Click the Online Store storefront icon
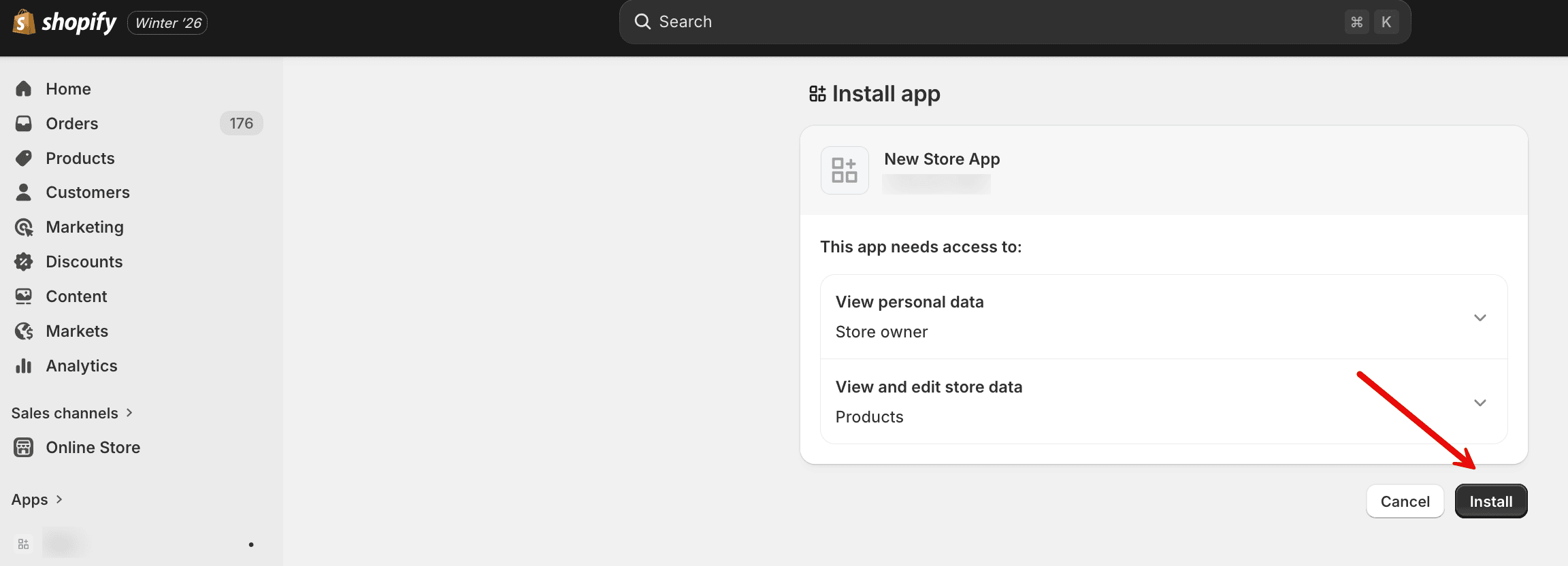This screenshot has width=1568, height=566. [24, 448]
